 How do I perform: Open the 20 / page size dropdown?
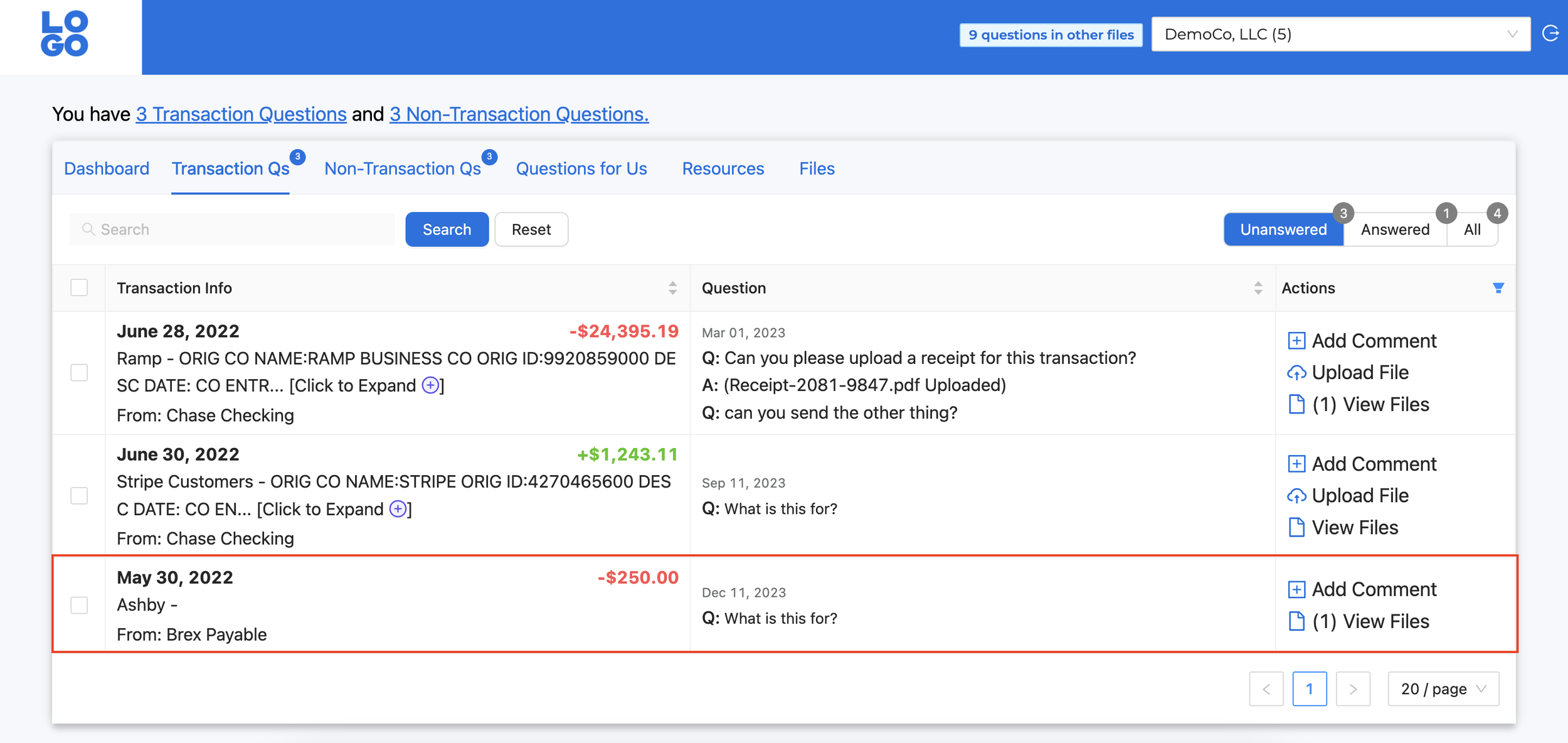point(1443,689)
